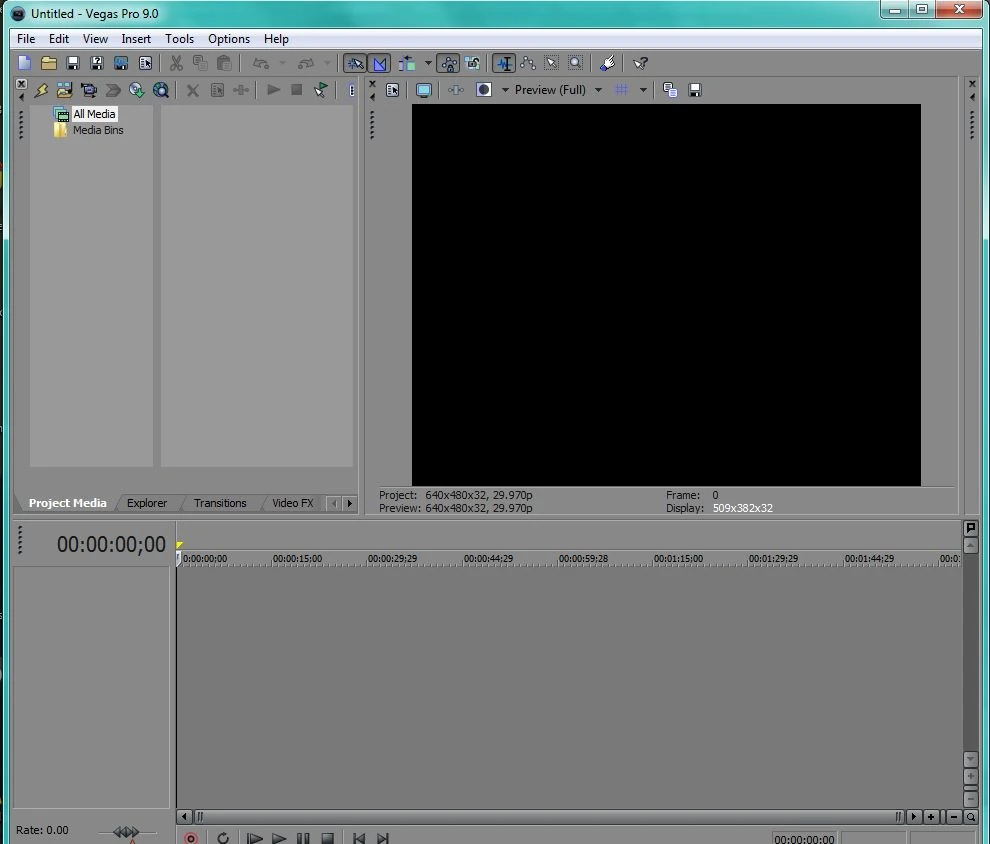Screen dimensions: 990x844
Task: Click the Import Media folder icon
Action: [64, 90]
